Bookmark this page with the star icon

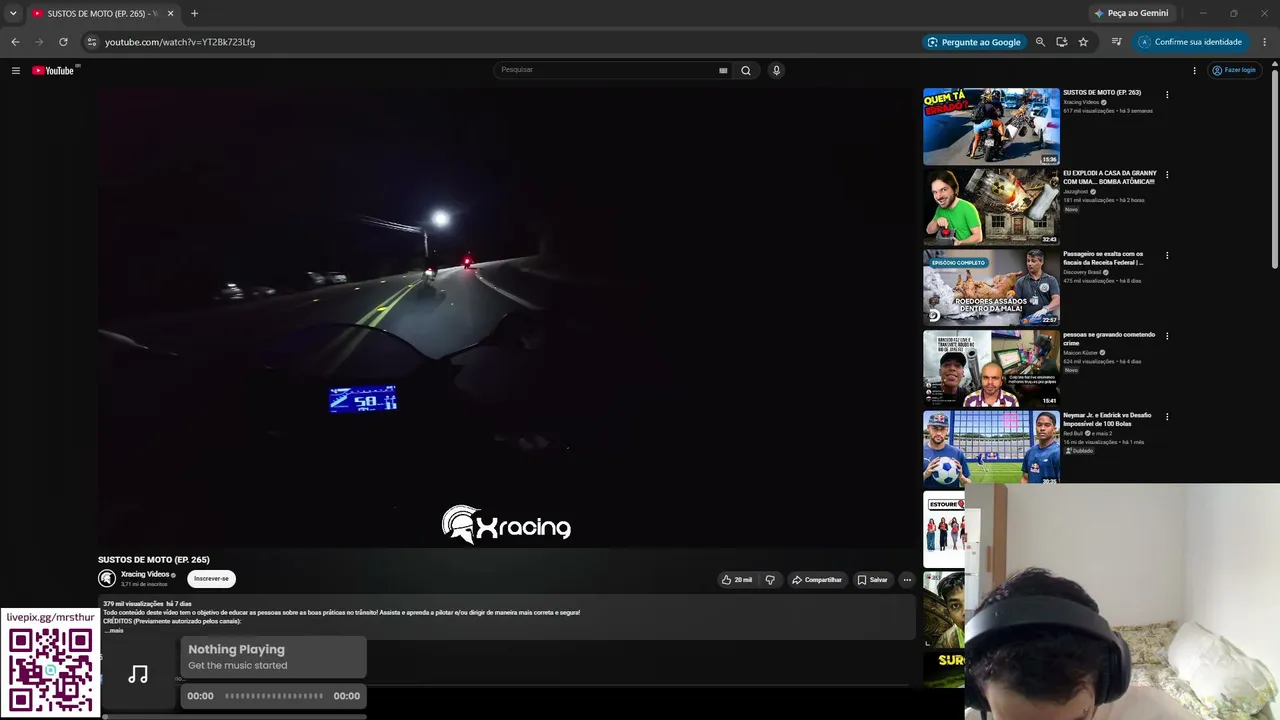[1083, 42]
